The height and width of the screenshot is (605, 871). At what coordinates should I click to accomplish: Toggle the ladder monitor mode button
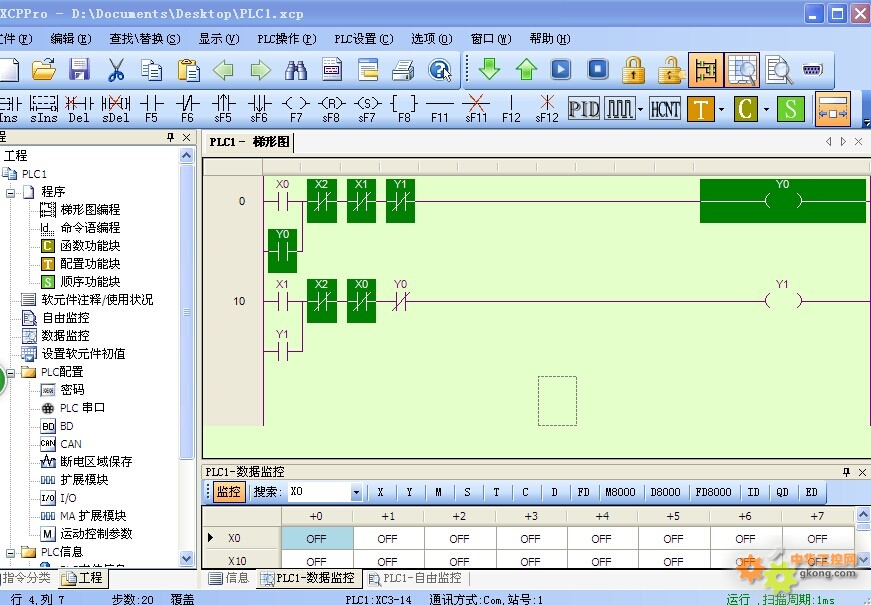pos(706,70)
